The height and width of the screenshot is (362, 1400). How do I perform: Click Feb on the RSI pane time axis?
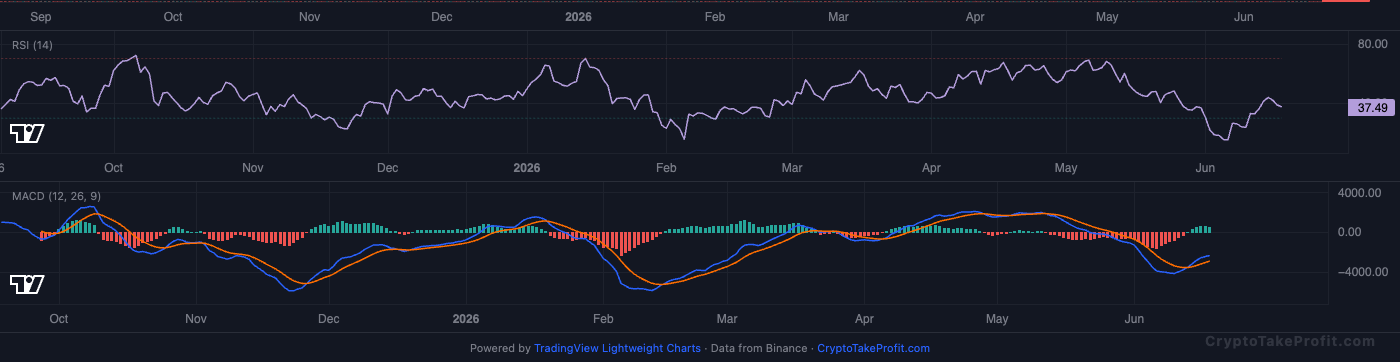click(x=666, y=168)
